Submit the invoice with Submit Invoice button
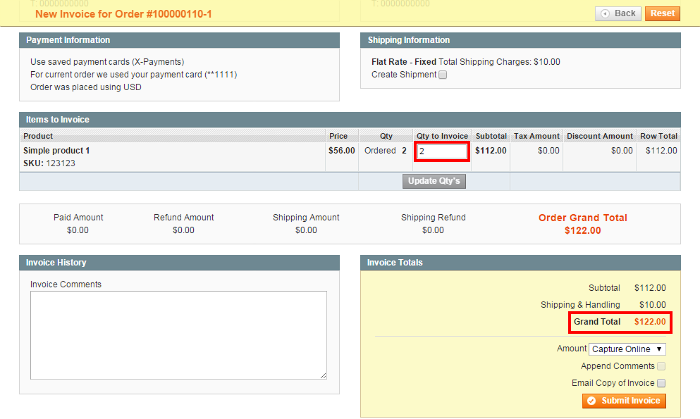 [x=624, y=401]
